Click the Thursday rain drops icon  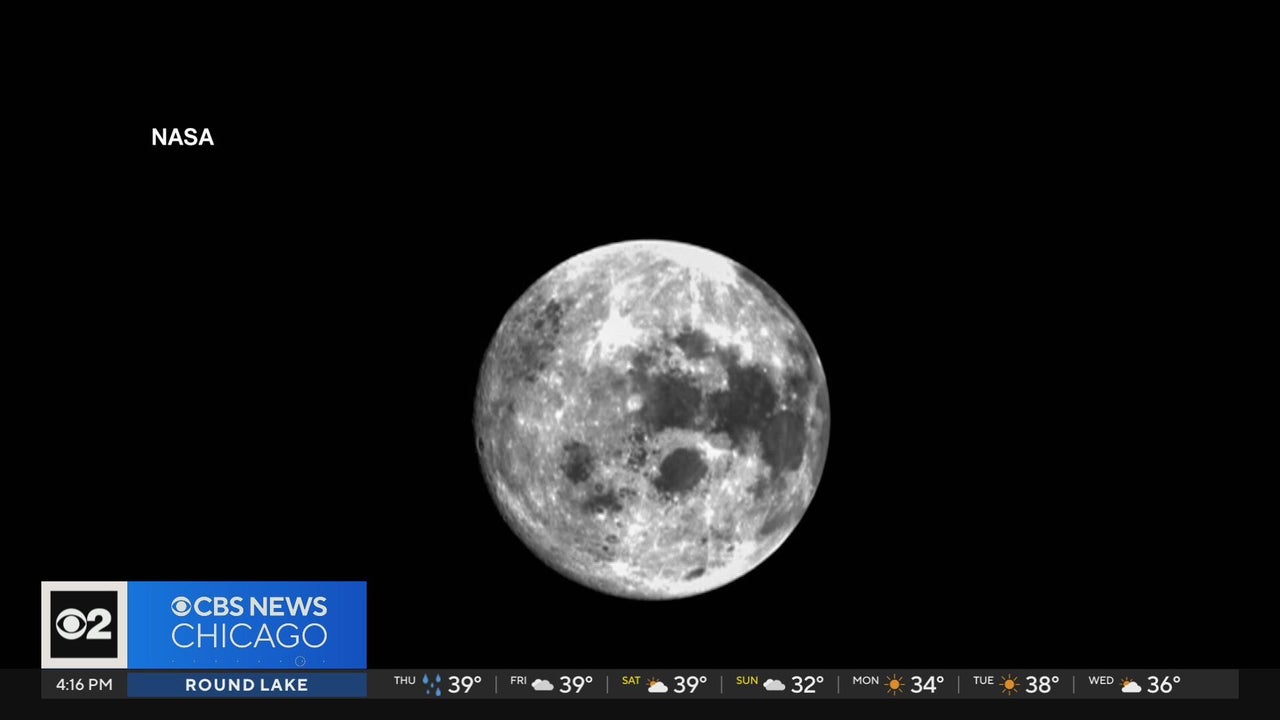[x=432, y=685]
